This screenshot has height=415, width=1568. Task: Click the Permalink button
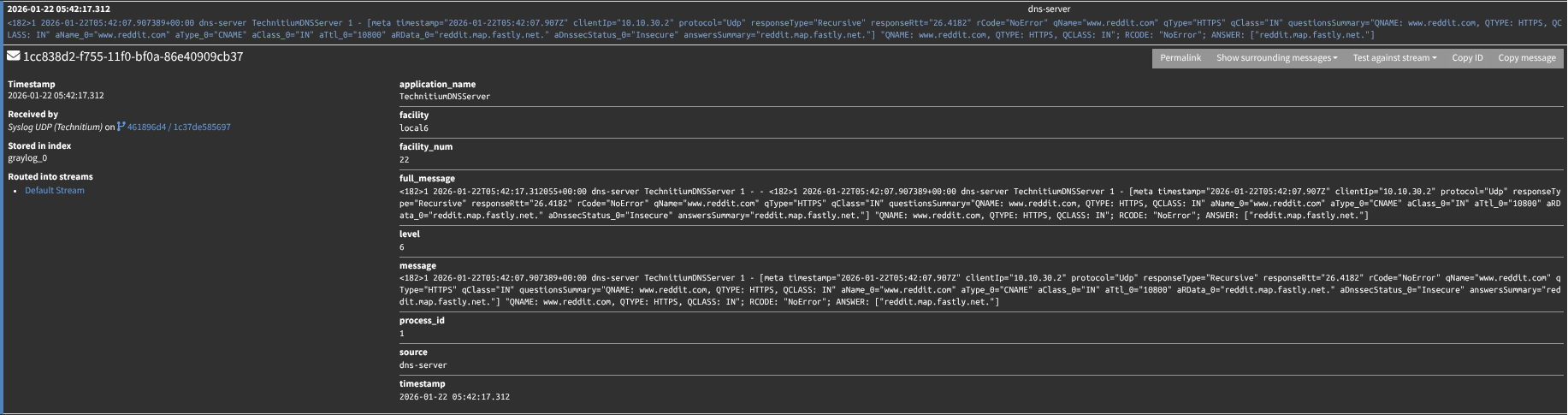pos(1180,58)
